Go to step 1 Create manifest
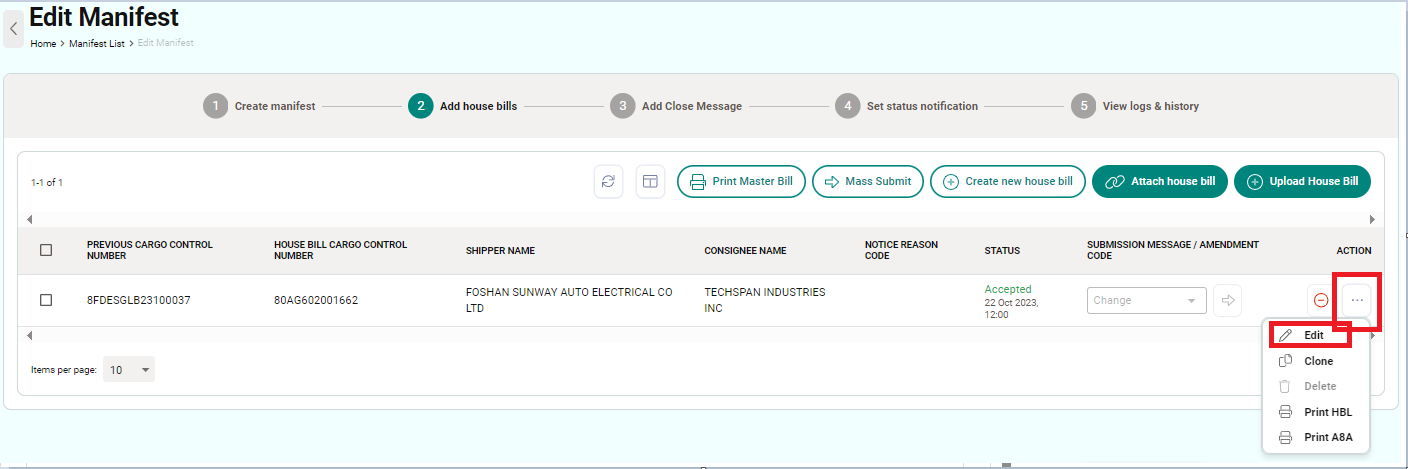 click(259, 106)
